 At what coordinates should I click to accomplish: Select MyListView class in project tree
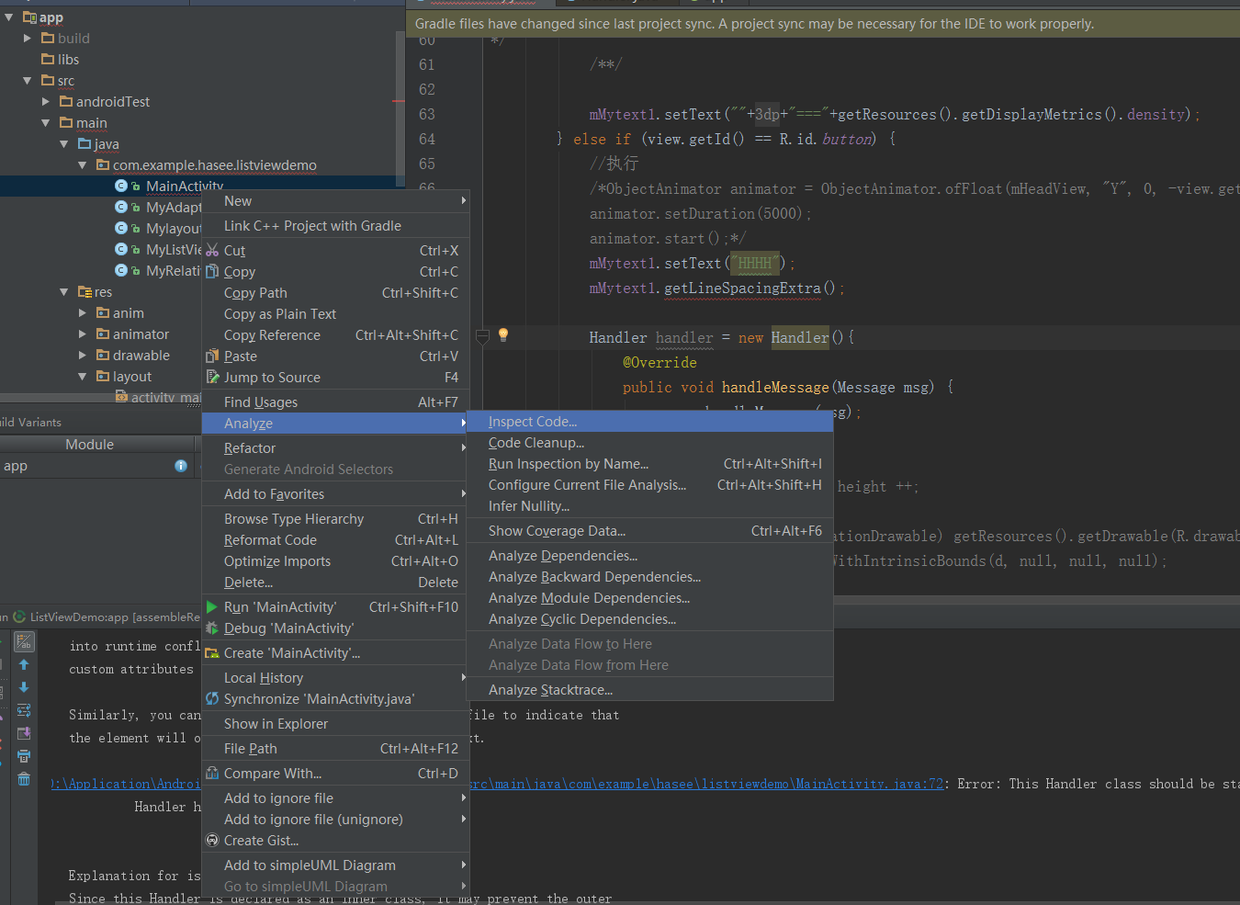(x=174, y=250)
